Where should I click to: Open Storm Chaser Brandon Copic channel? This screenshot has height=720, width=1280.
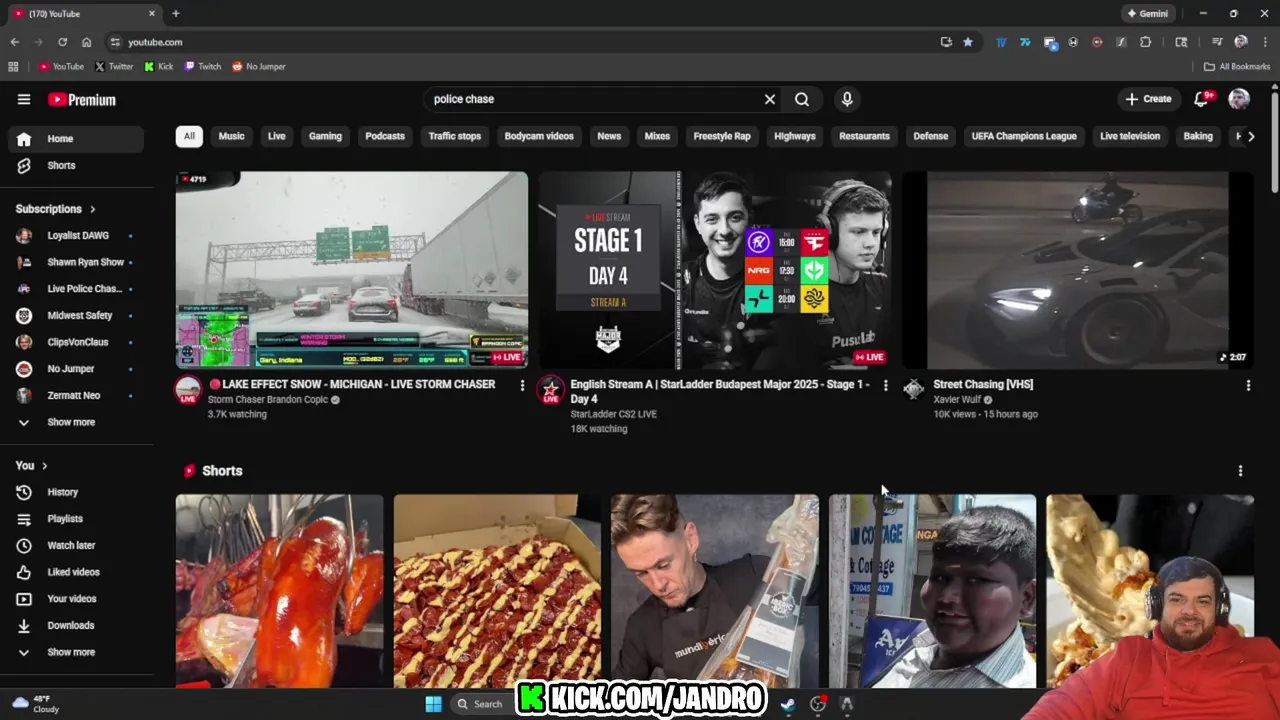click(x=268, y=400)
